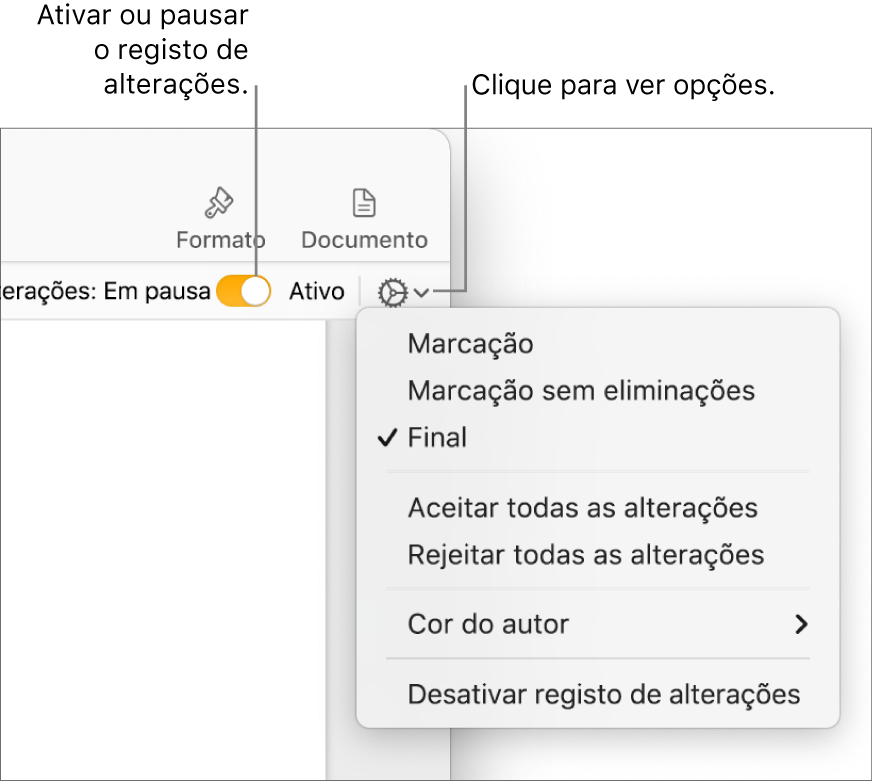Select the document page icon above Documento

tap(363, 201)
